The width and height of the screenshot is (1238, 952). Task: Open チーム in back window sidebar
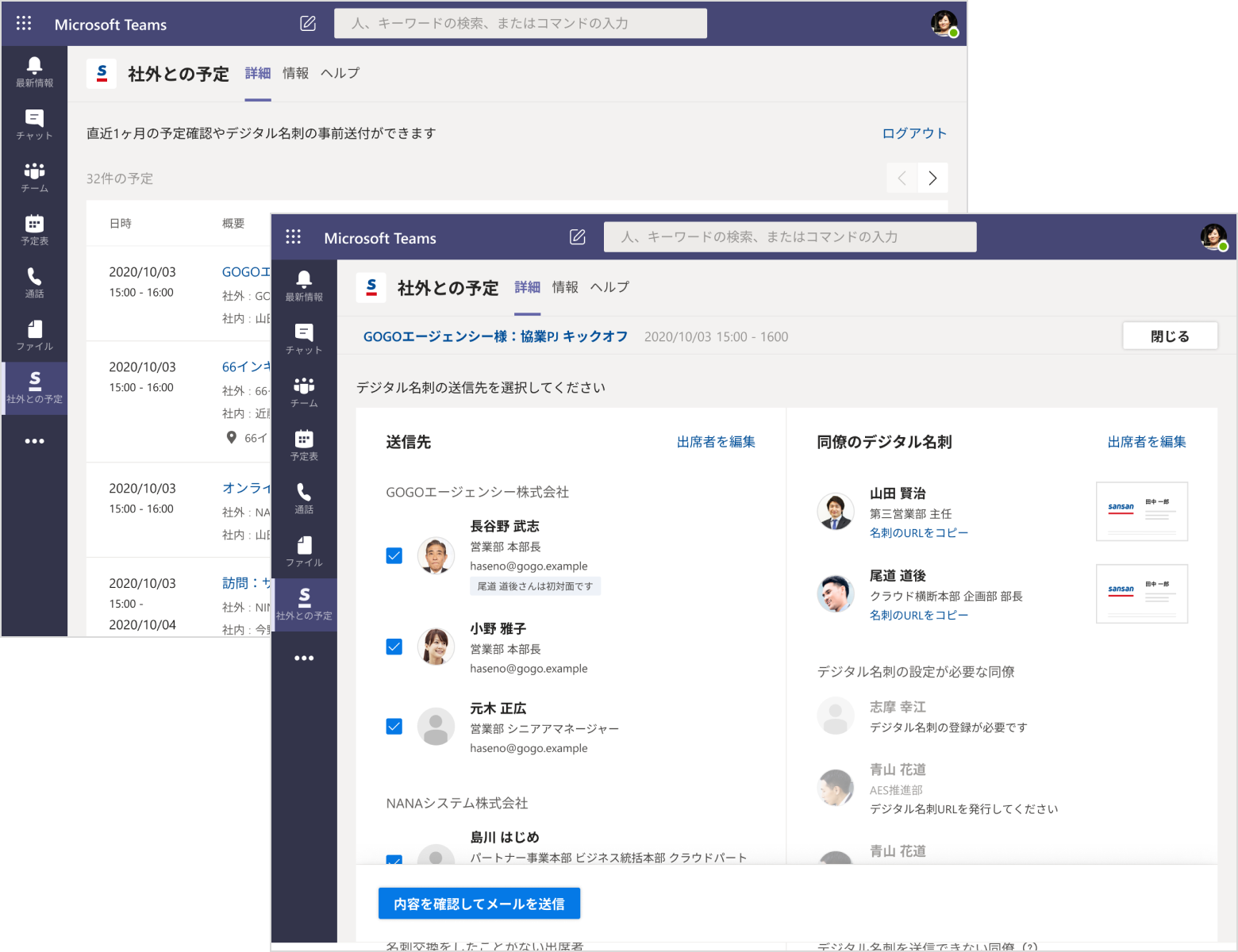[x=34, y=178]
